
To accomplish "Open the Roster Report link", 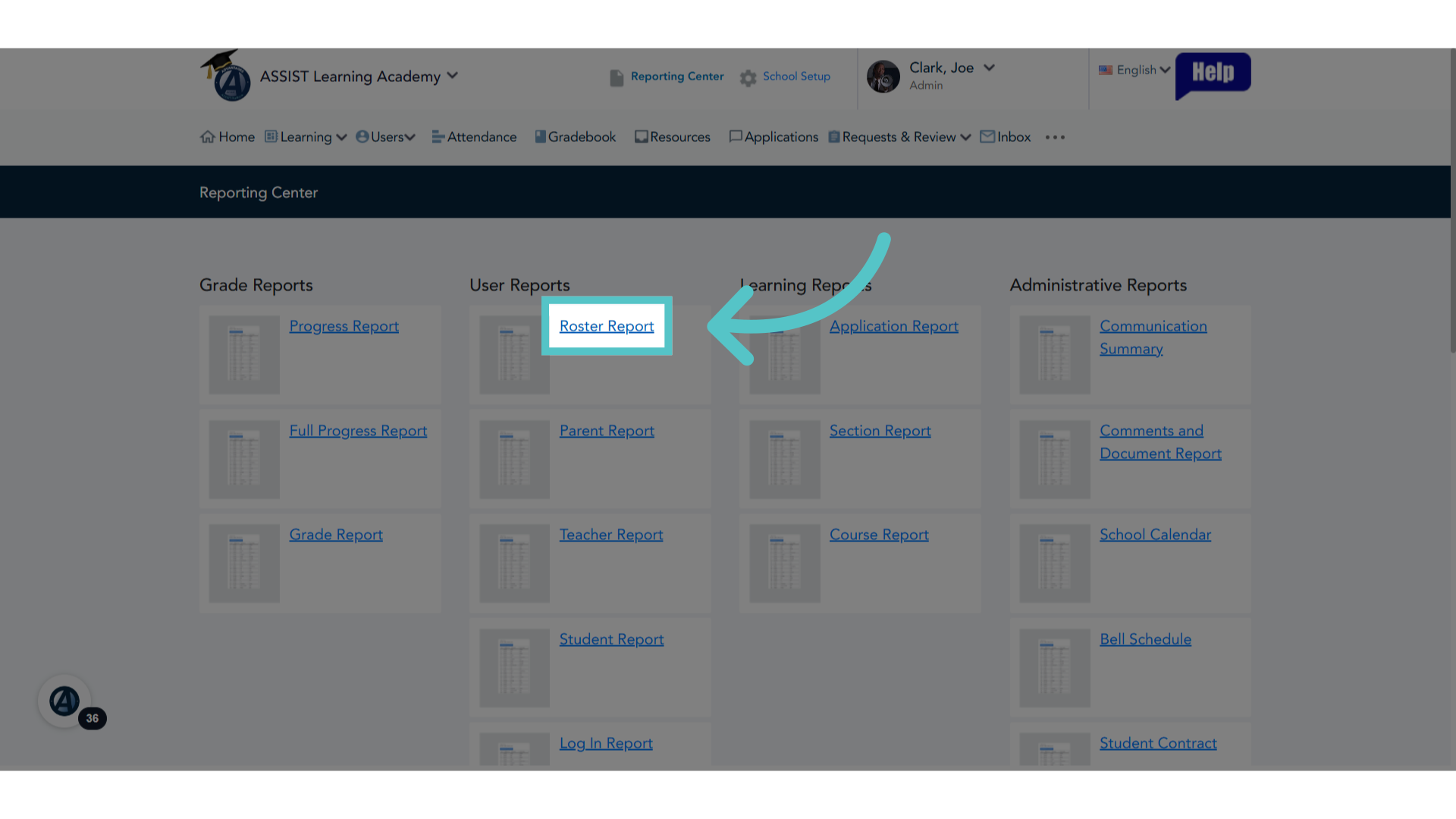I will click(607, 326).
